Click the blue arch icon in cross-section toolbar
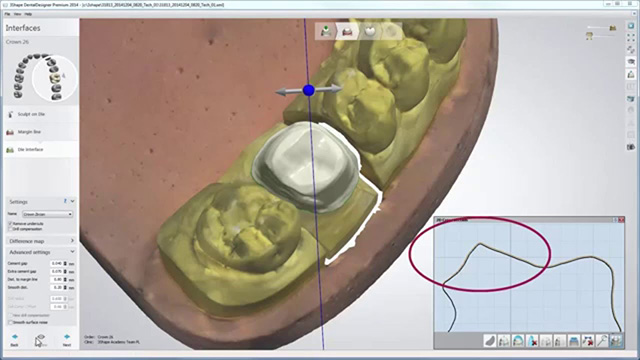640x360 pixels. pos(518,341)
